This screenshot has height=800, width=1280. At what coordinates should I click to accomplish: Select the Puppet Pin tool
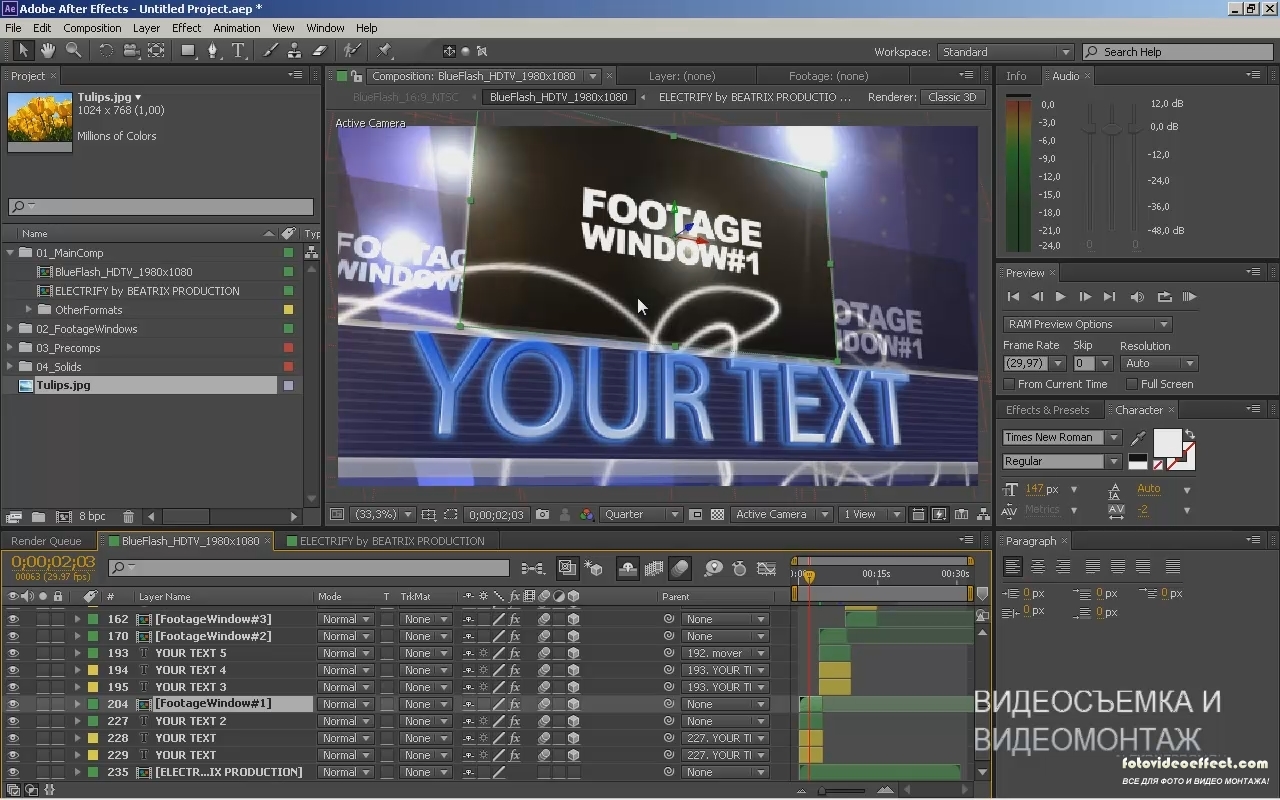[x=384, y=51]
